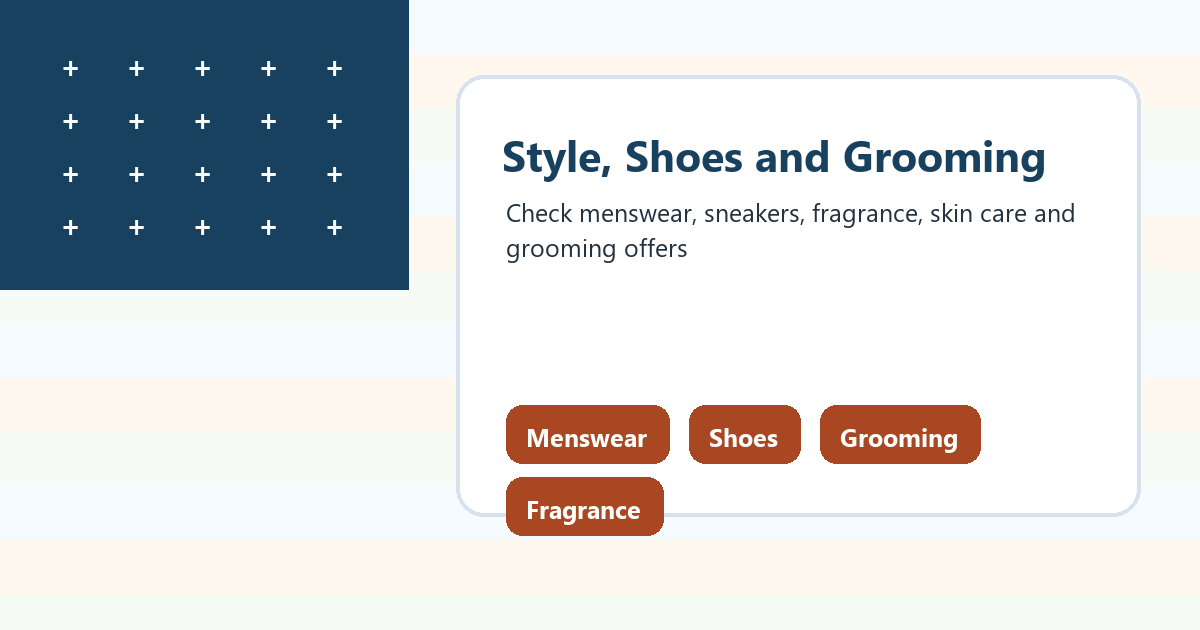Select the Shoes category button
The height and width of the screenshot is (630, 1200).
click(x=744, y=435)
